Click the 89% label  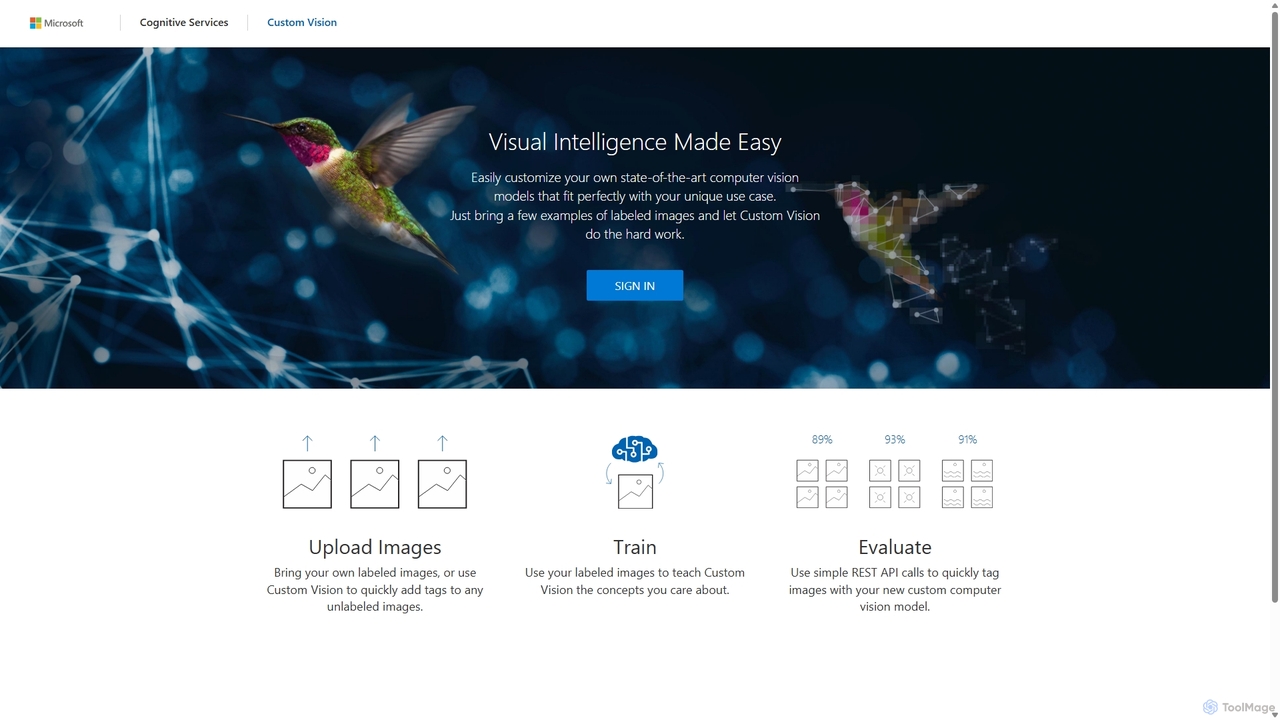pos(822,440)
